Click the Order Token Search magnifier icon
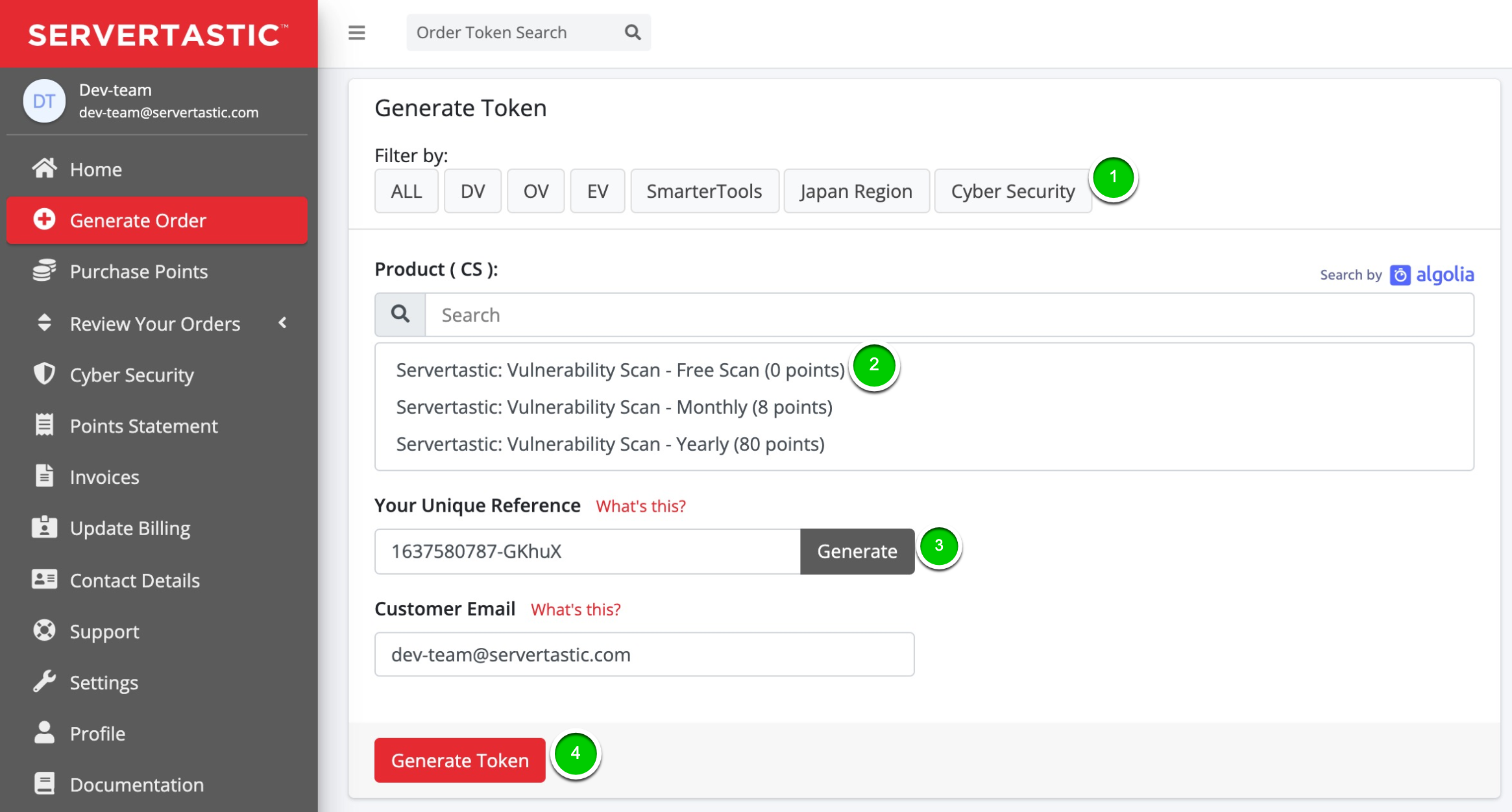This screenshot has height=812, width=1512. (633, 32)
